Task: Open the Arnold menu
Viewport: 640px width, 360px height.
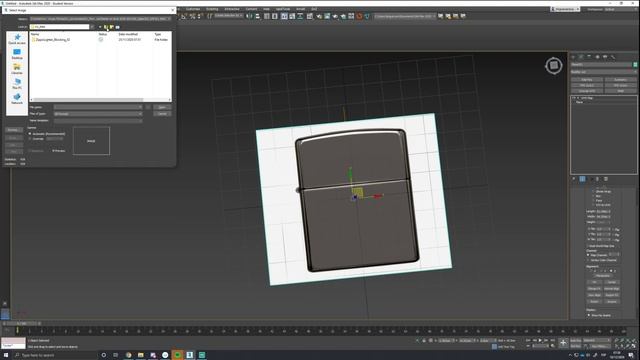Action: click(x=300, y=9)
